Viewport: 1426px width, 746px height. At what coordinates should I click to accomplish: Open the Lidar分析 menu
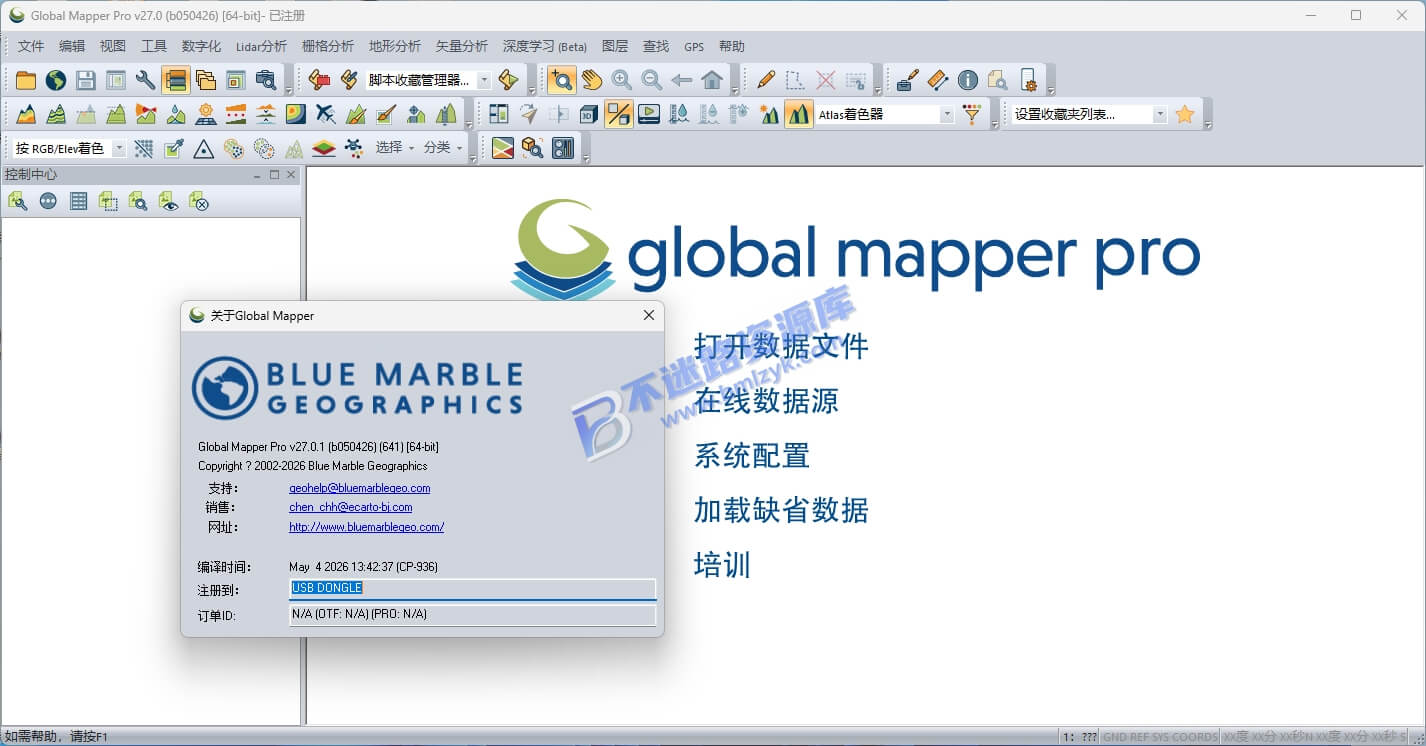point(261,46)
